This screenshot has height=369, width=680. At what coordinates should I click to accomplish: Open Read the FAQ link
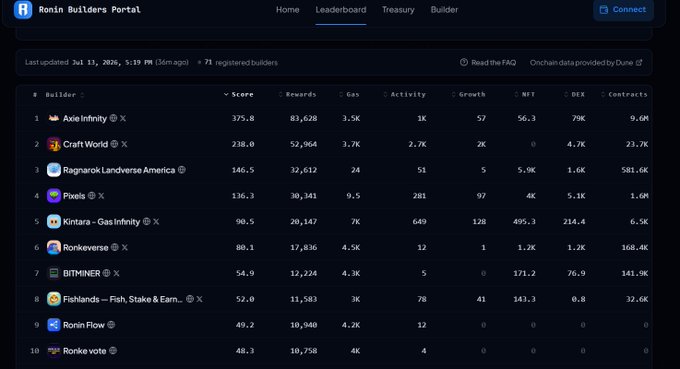(x=488, y=62)
